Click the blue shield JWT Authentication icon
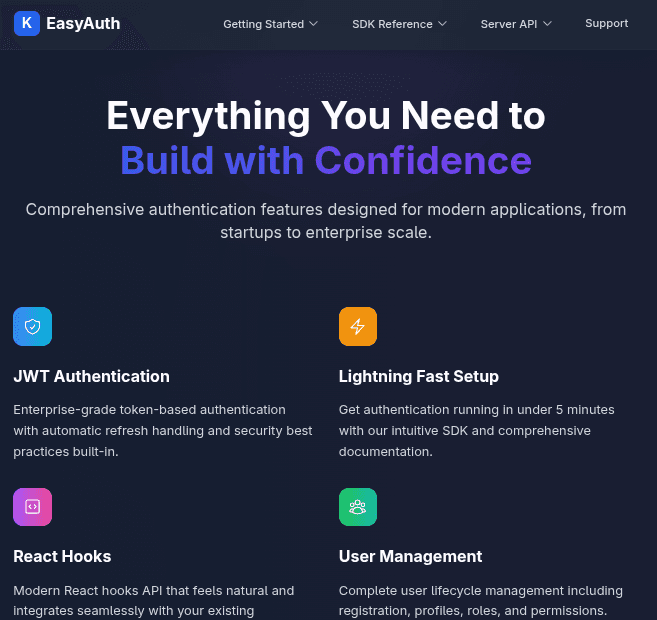 [33, 326]
